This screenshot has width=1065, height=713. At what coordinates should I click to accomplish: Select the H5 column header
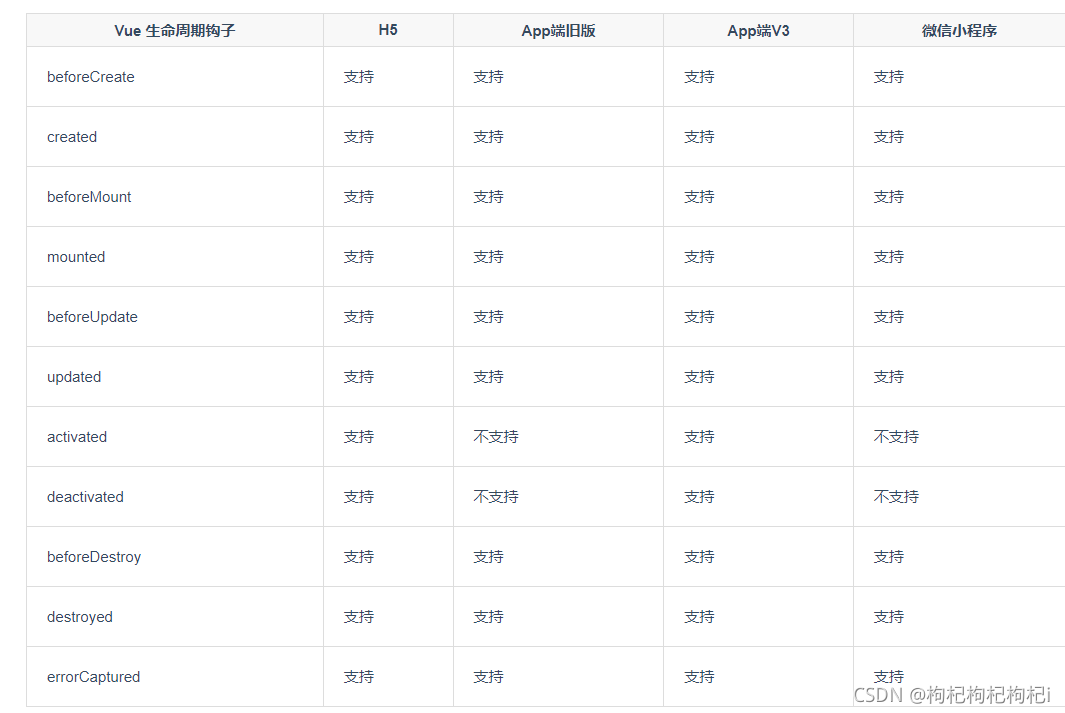click(x=388, y=30)
